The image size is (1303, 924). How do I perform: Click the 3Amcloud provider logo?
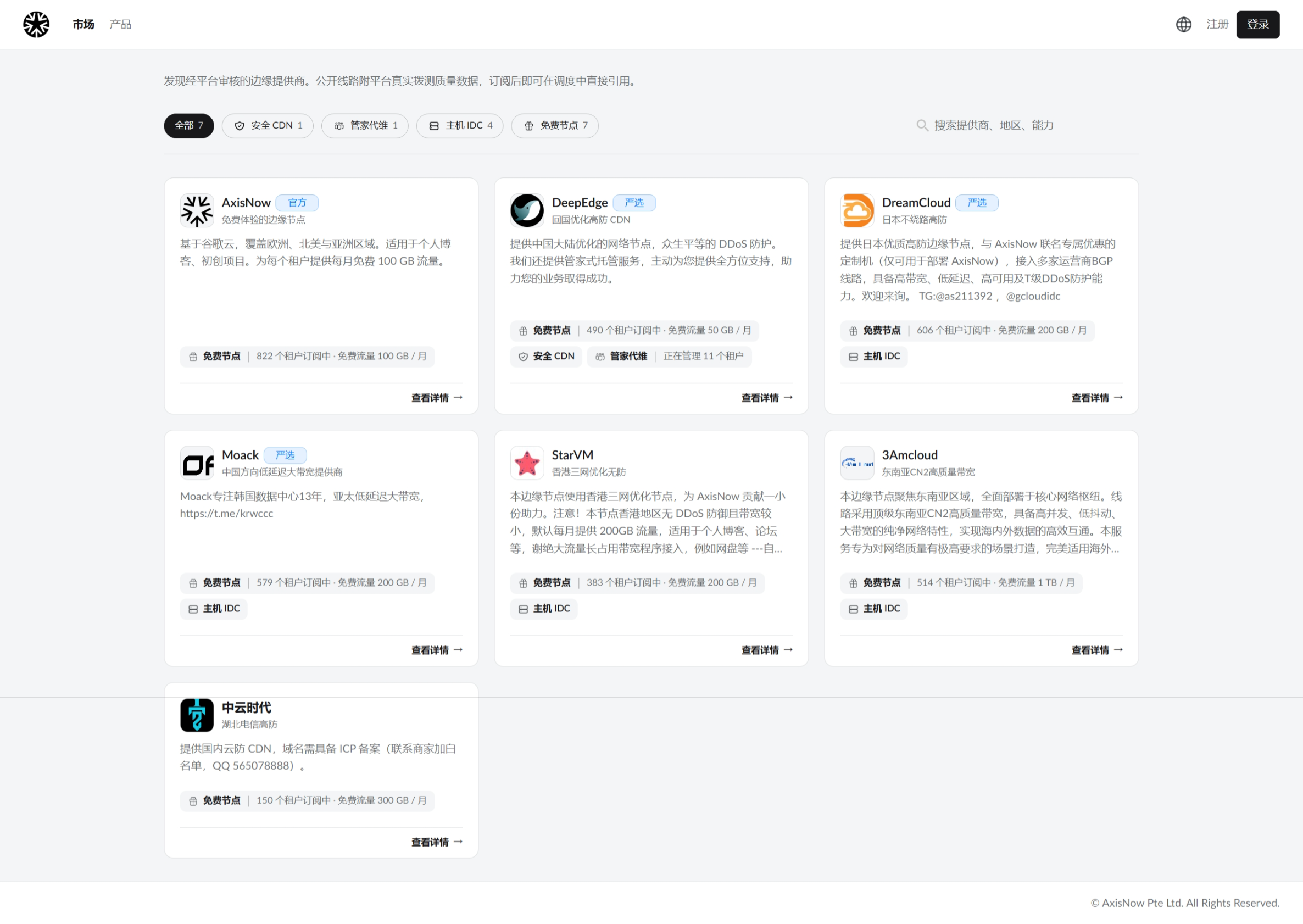[x=857, y=463]
